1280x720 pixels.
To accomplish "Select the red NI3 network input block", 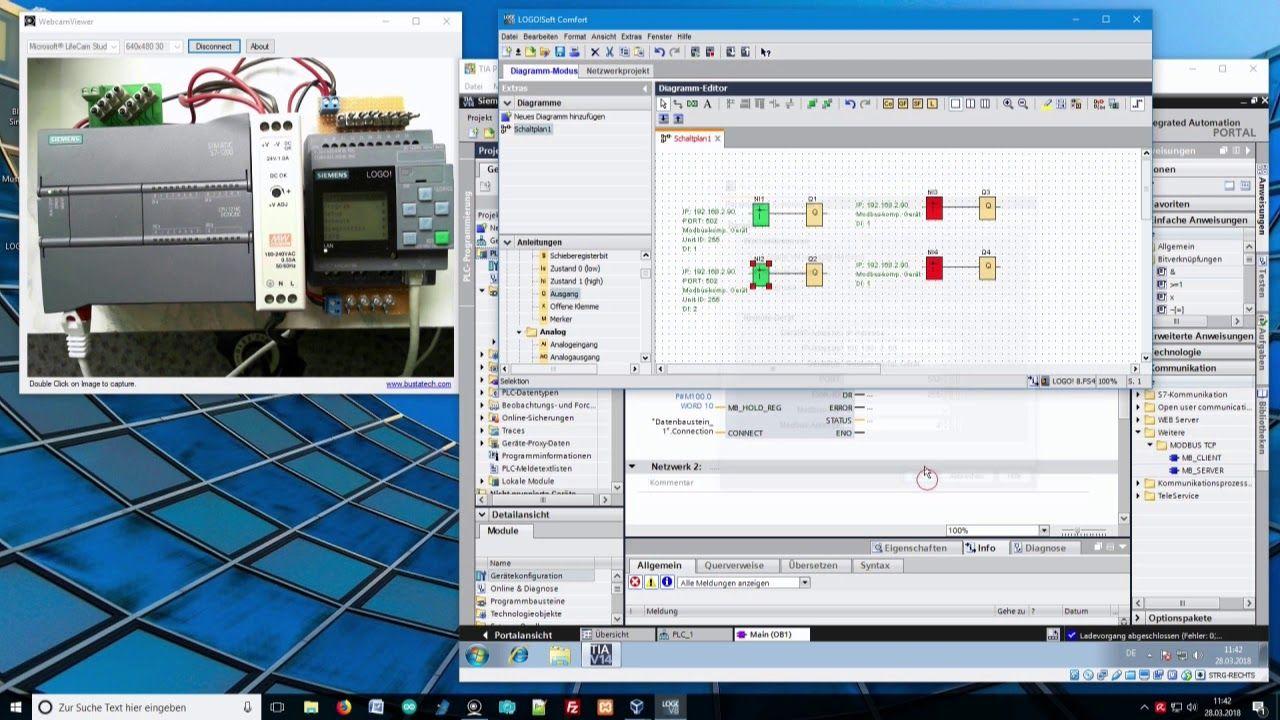I will 934,208.
